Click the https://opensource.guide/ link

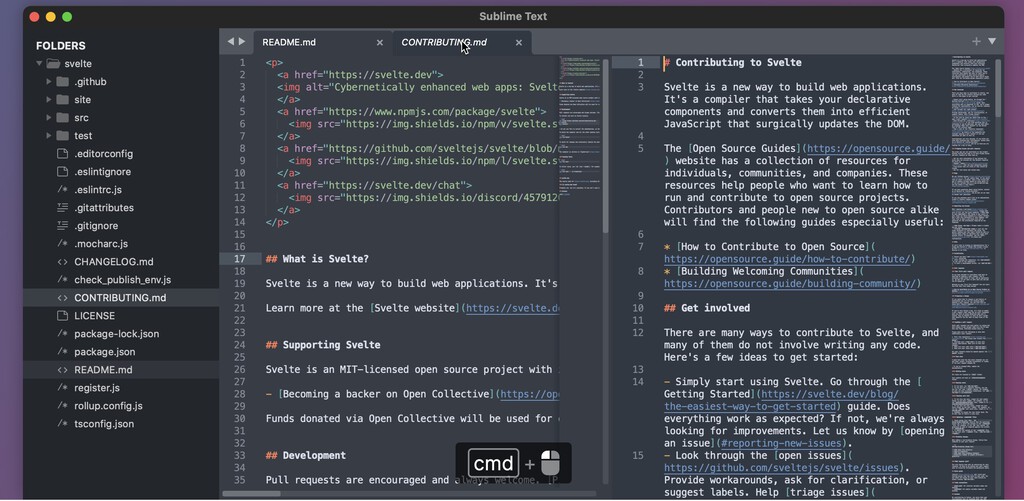click(878, 148)
